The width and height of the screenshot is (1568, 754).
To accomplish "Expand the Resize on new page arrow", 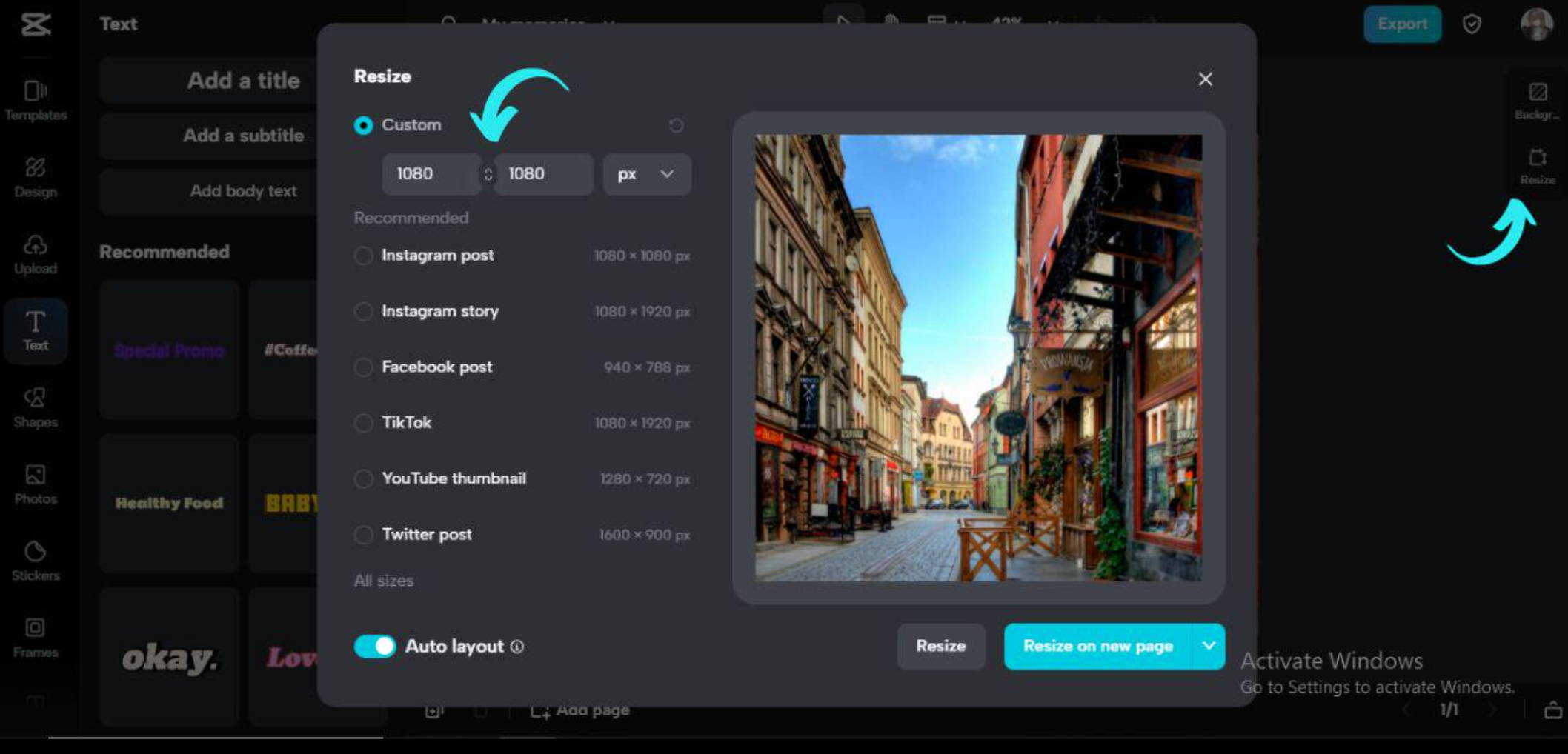I will pyautogui.click(x=1209, y=647).
